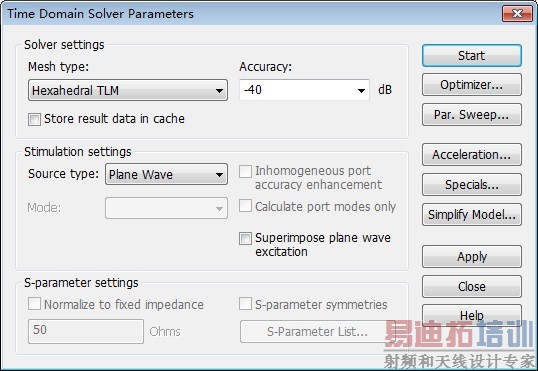This screenshot has height=371, width=538.
Task: Toggle Superimpose plane wave excitation
Action: coord(245,238)
